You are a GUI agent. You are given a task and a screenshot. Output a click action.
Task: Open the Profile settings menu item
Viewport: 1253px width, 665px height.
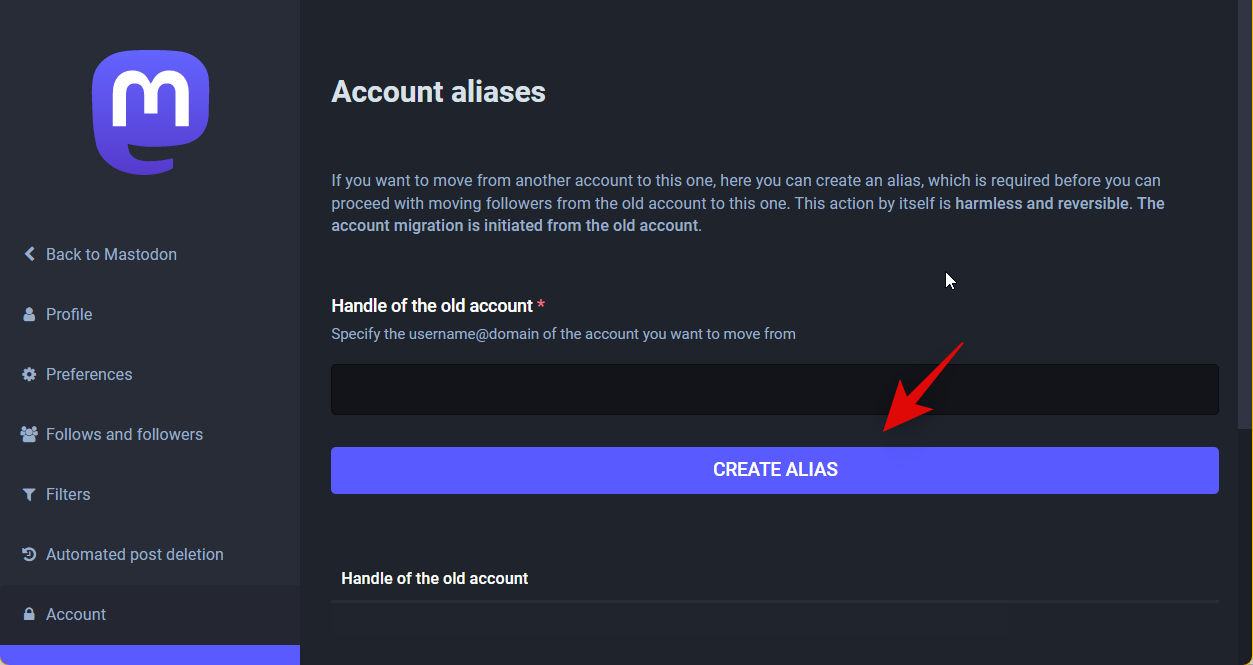coord(69,314)
